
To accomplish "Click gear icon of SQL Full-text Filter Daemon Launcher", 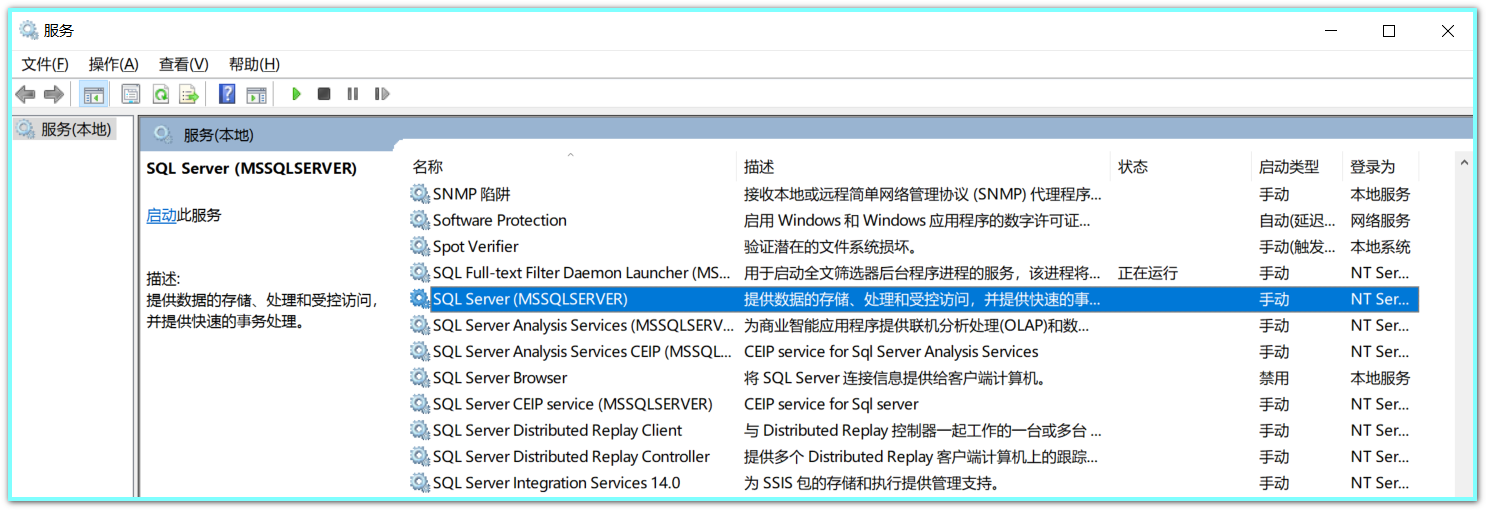I will [420, 273].
